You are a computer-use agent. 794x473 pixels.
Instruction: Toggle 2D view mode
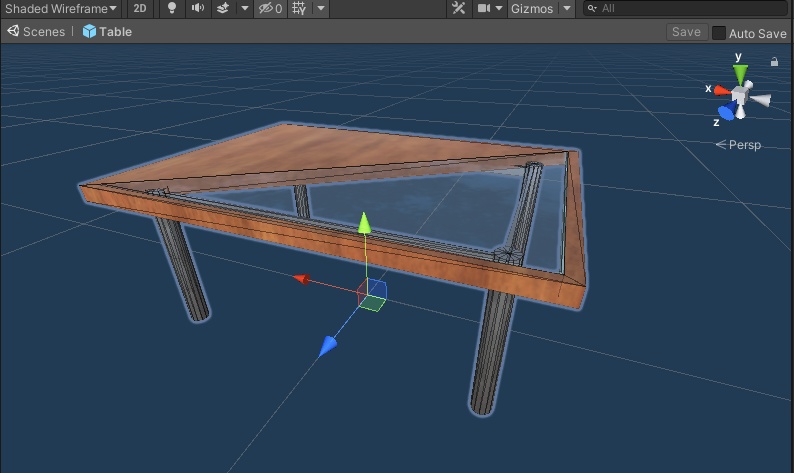(140, 9)
